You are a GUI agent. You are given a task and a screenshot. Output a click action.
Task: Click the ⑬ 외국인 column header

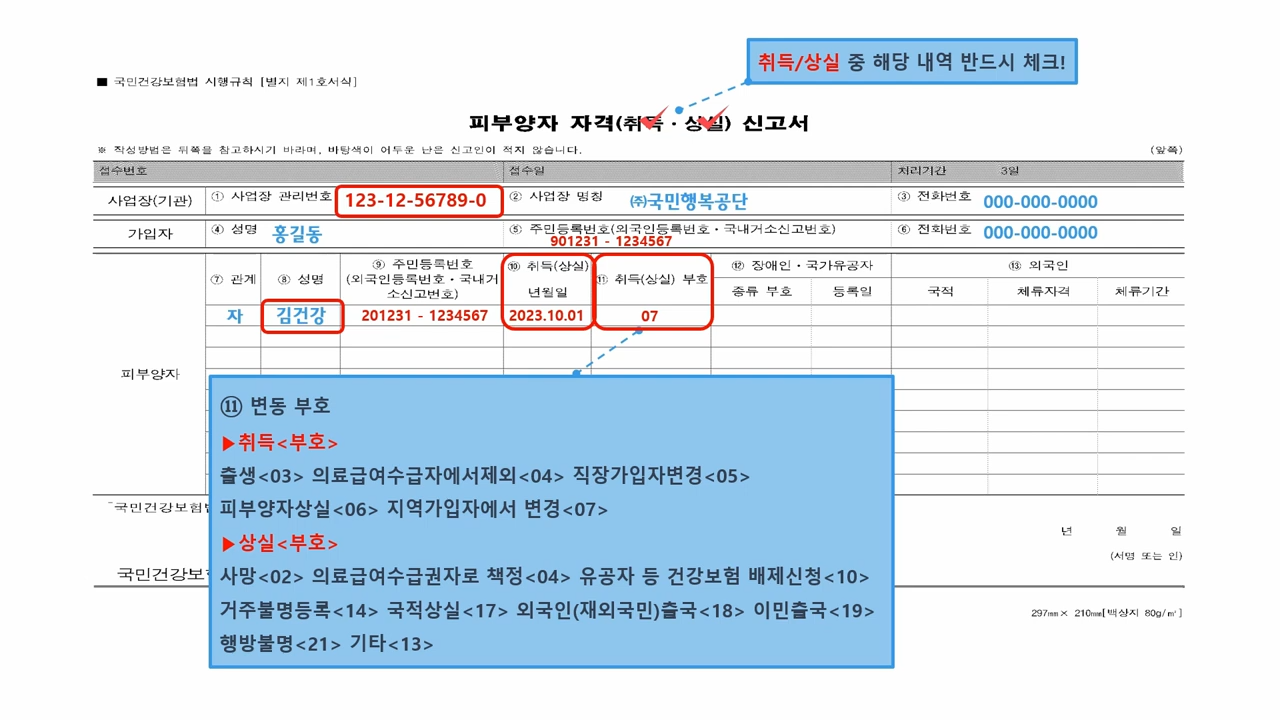(x=1038, y=266)
